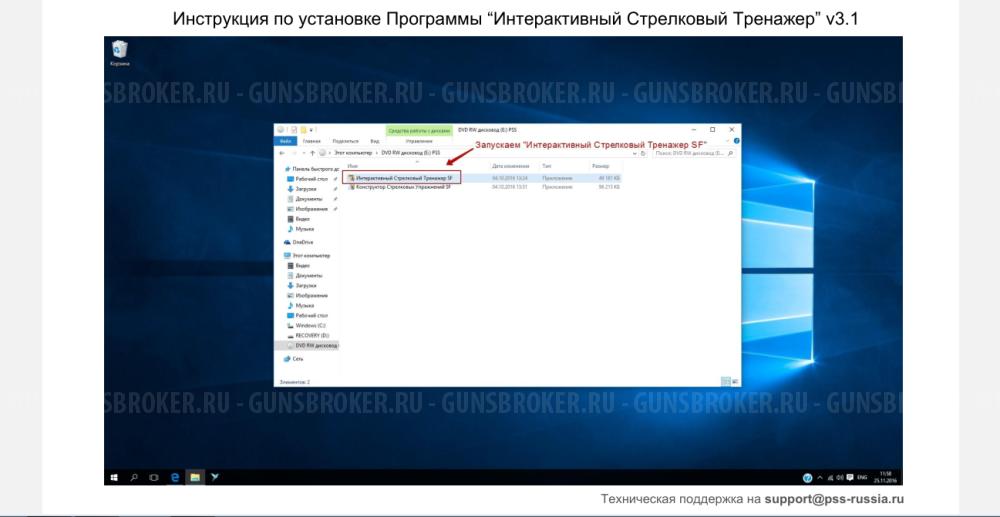This screenshot has height=517, width=1000.
Task: Open the File Explorer taskbar icon
Action: (195, 476)
